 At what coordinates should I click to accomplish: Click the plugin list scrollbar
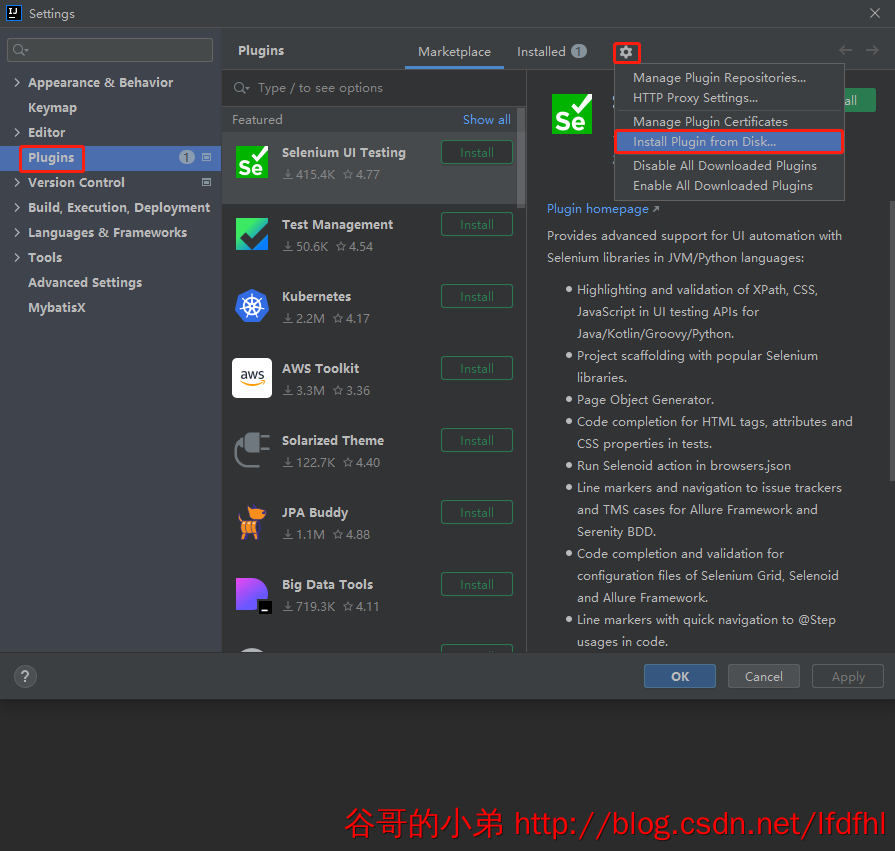pos(521,158)
